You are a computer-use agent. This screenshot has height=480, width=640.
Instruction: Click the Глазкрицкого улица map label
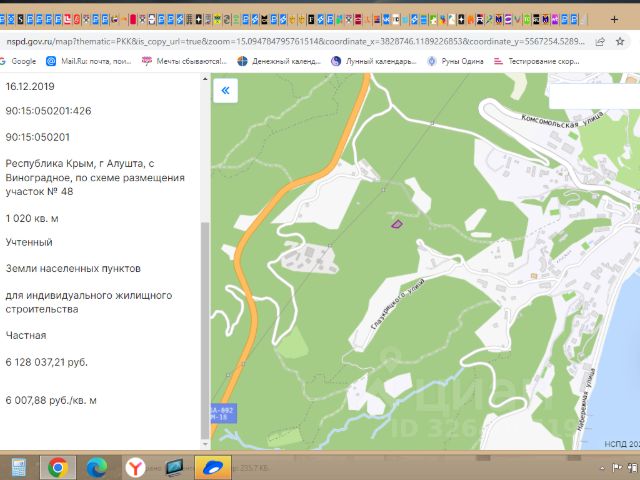click(x=398, y=304)
